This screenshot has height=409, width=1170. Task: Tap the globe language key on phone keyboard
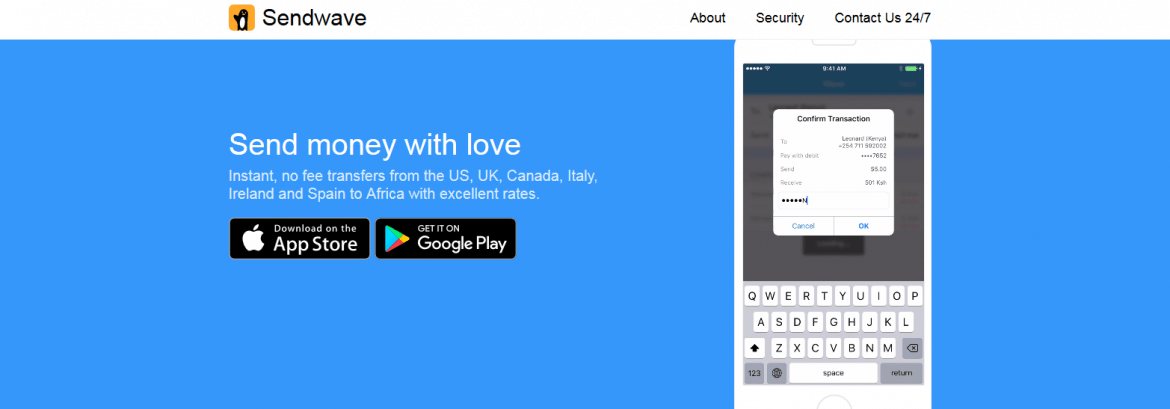[x=777, y=373]
